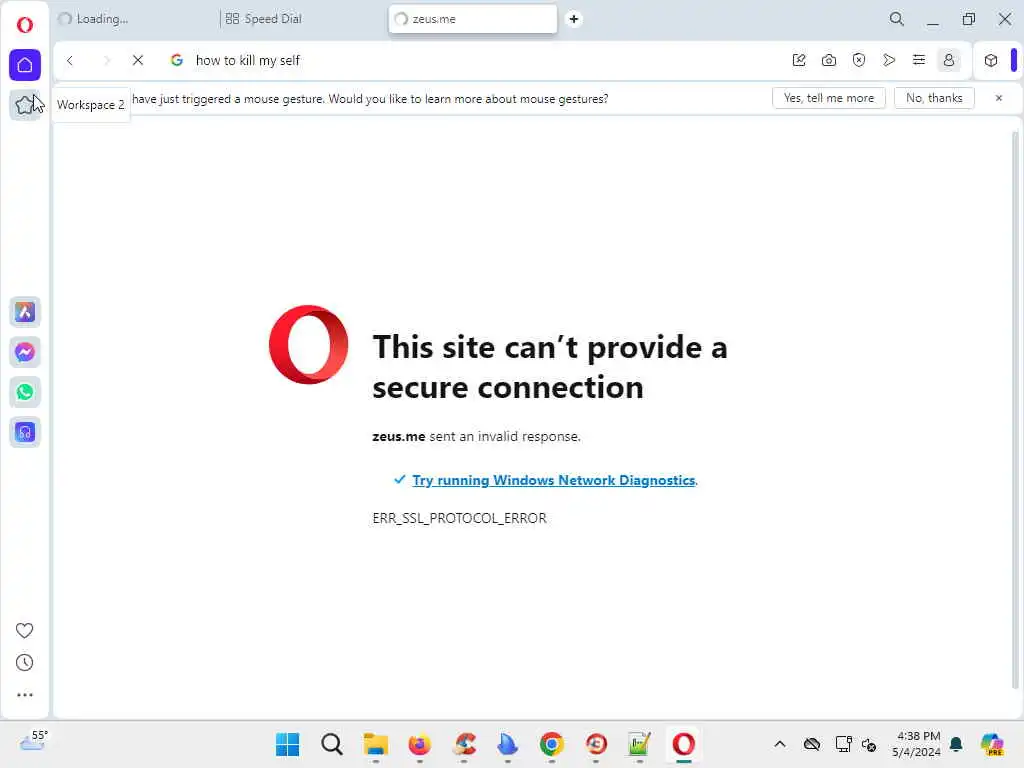Open the Aria AI sidebar icon
Image resolution: width=1024 pixels, height=768 pixels.
pos(25,312)
